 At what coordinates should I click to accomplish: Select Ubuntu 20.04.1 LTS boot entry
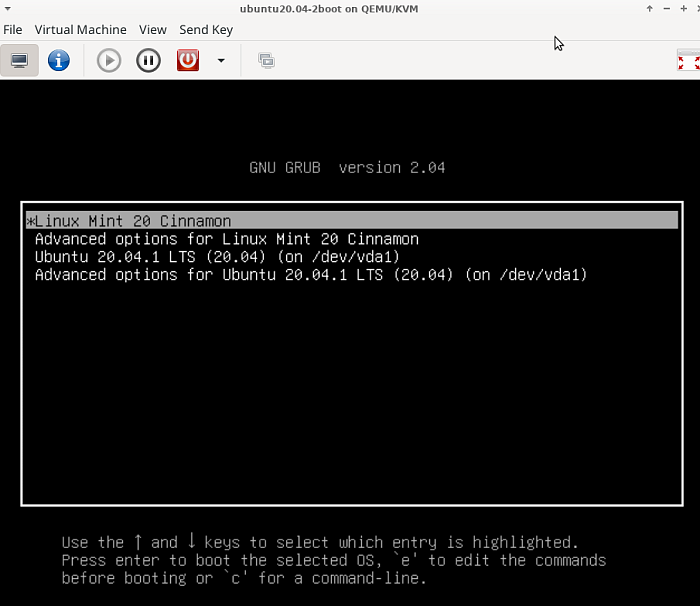tap(352, 257)
